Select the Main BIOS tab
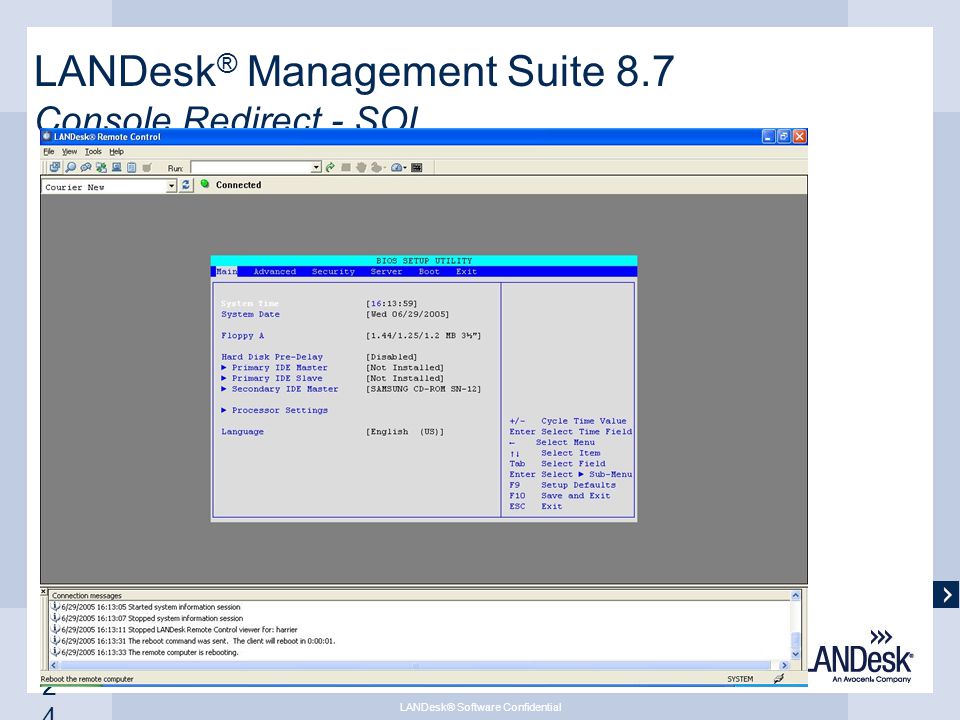This screenshot has height=720, width=960. (x=227, y=271)
